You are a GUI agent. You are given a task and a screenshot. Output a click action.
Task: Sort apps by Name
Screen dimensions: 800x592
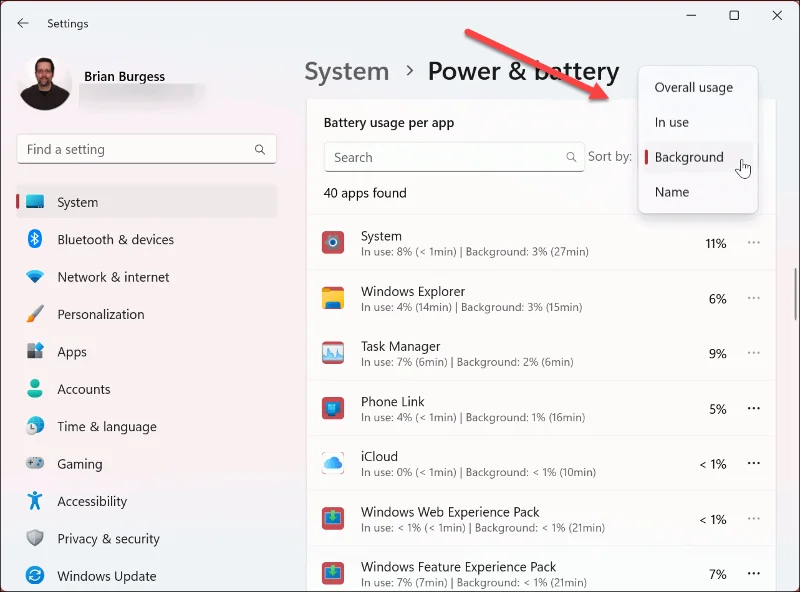697,192
